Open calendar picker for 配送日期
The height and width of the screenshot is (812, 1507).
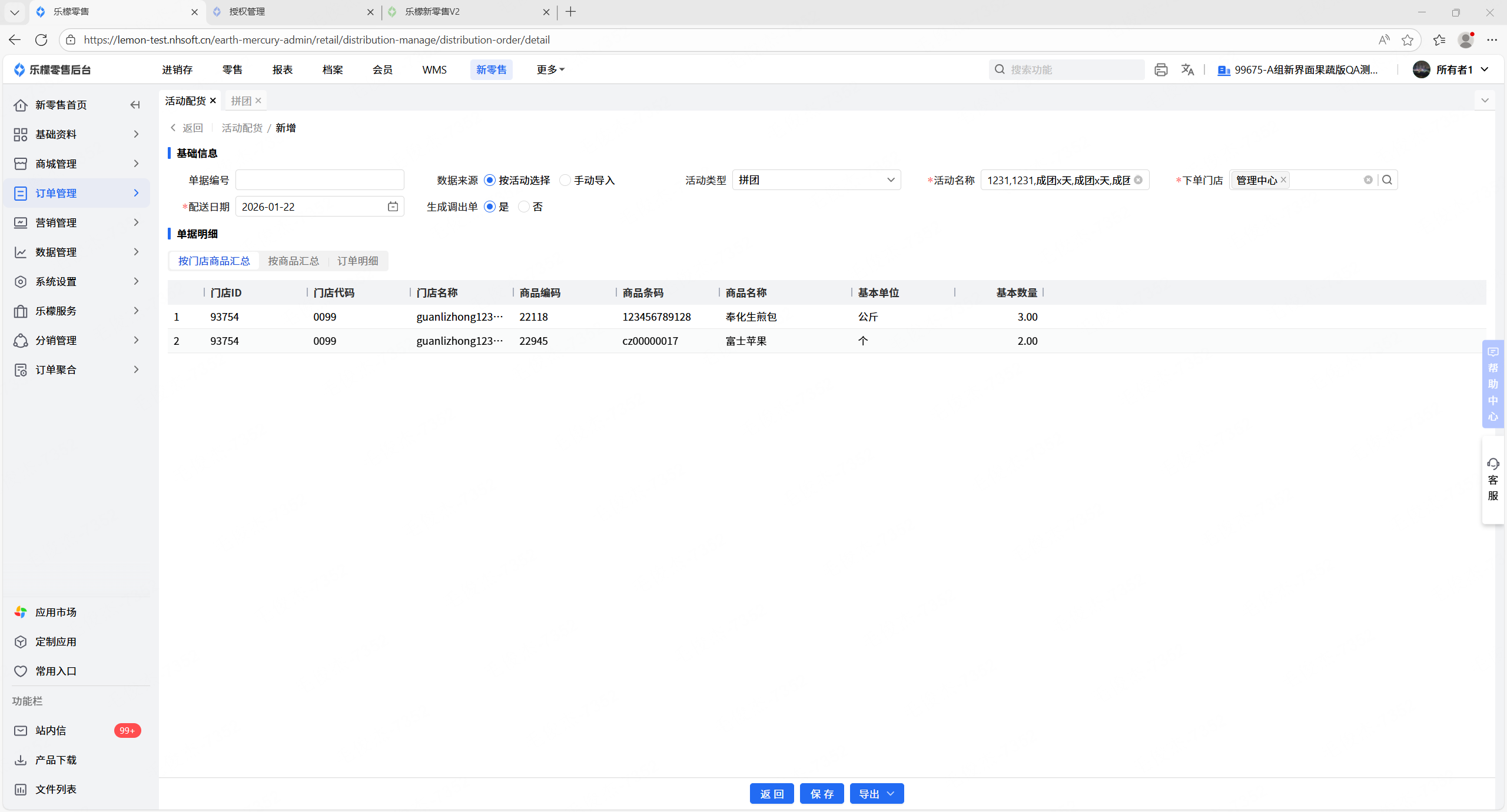pyautogui.click(x=393, y=207)
